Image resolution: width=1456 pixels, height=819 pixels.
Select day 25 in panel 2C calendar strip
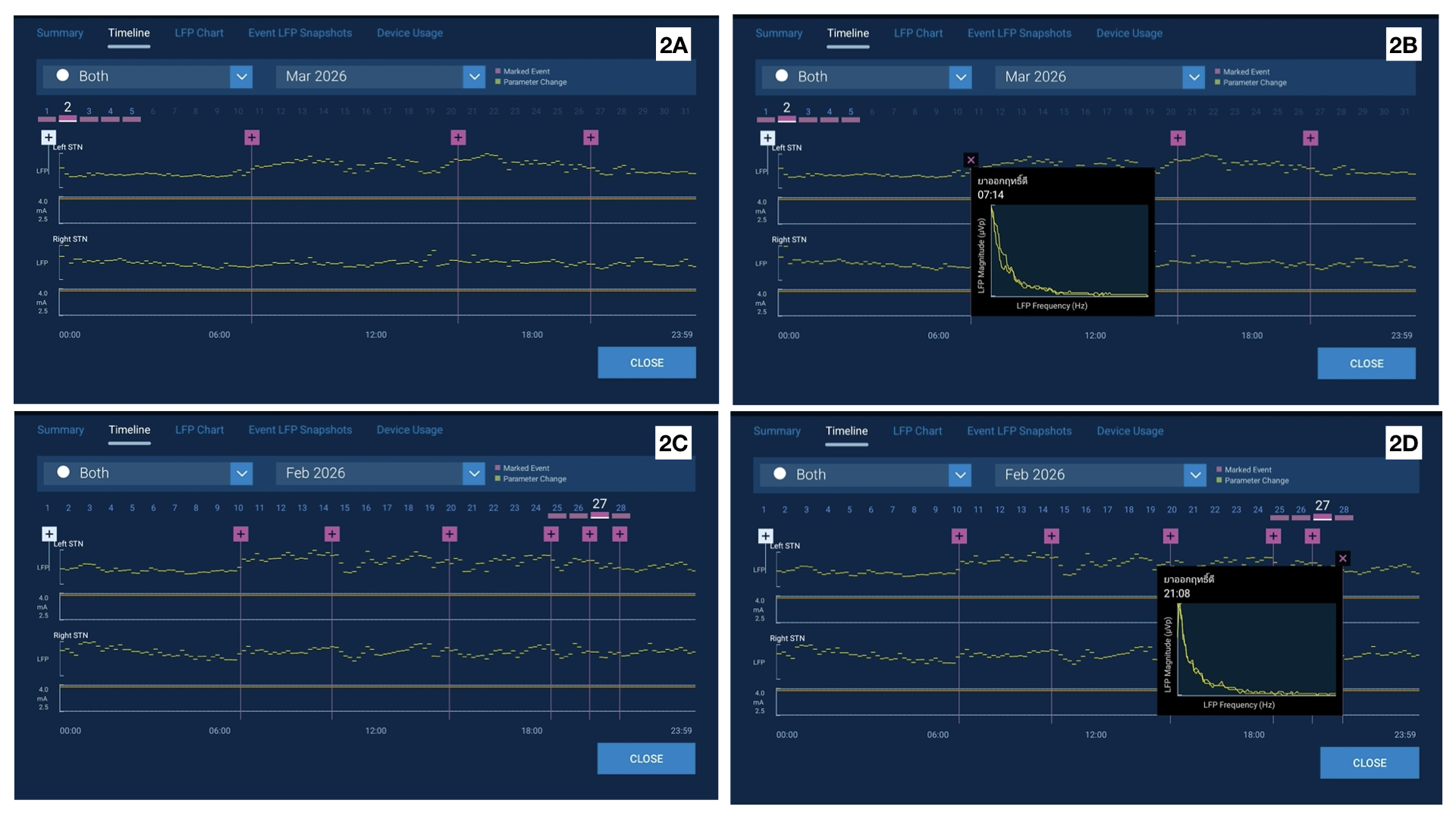point(557,509)
